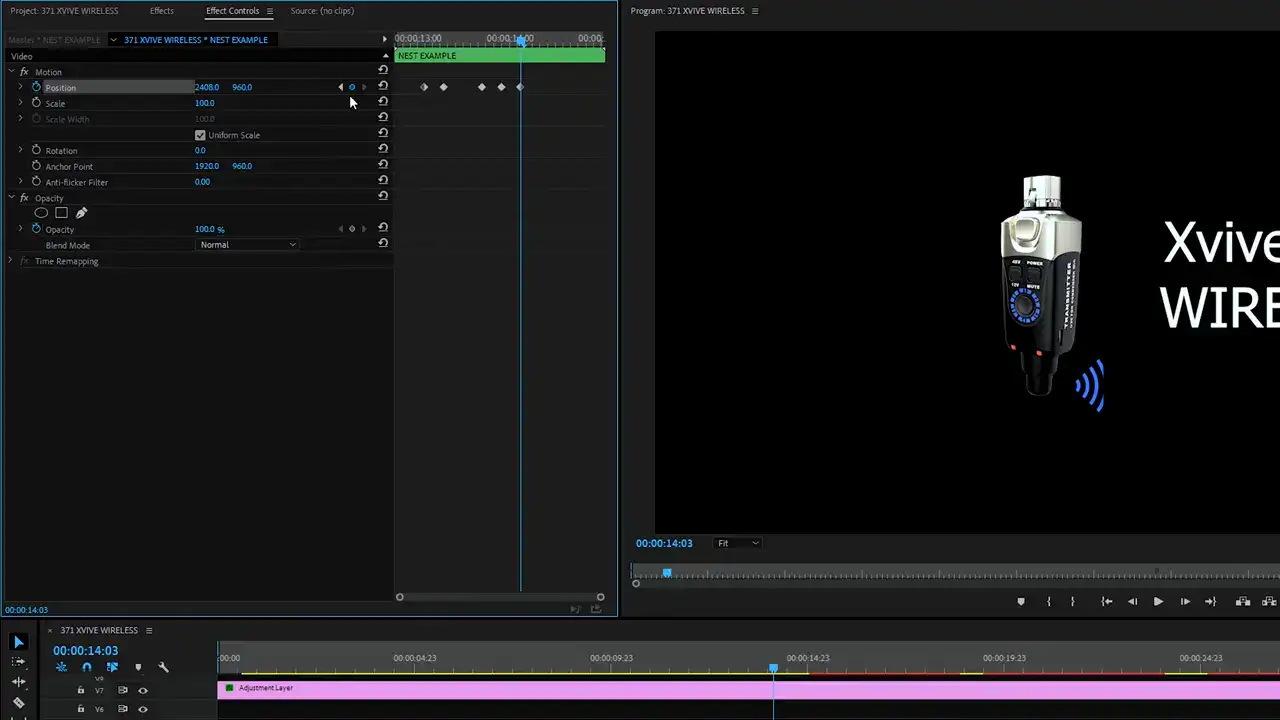The width and height of the screenshot is (1280, 720).
Task: Click Add Marker in Program monitor
Action: click(x=1021, y=602)
